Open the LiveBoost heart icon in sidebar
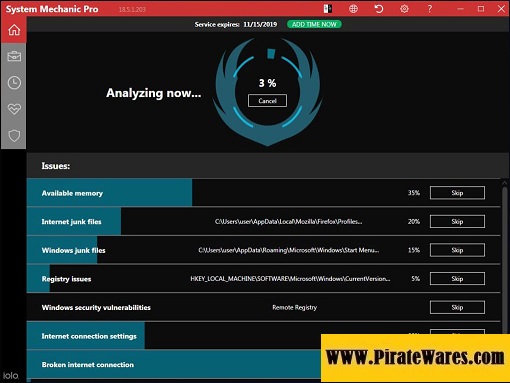This screenshot has width=510, height=383. pos(14,109)
